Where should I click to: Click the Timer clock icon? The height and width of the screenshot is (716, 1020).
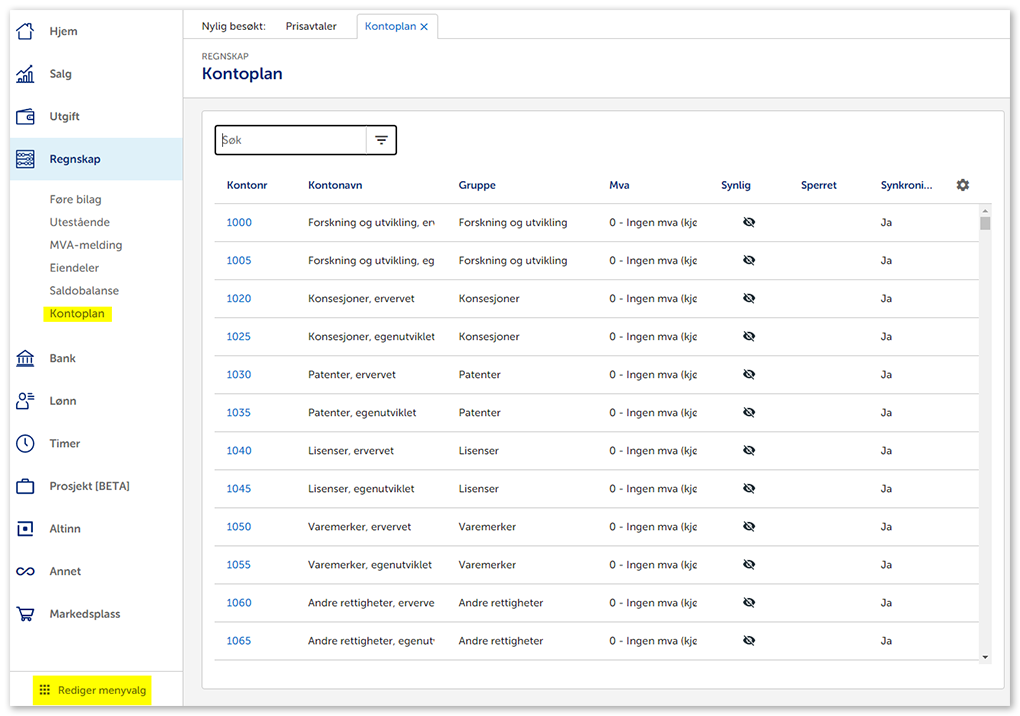click(26, 443)
